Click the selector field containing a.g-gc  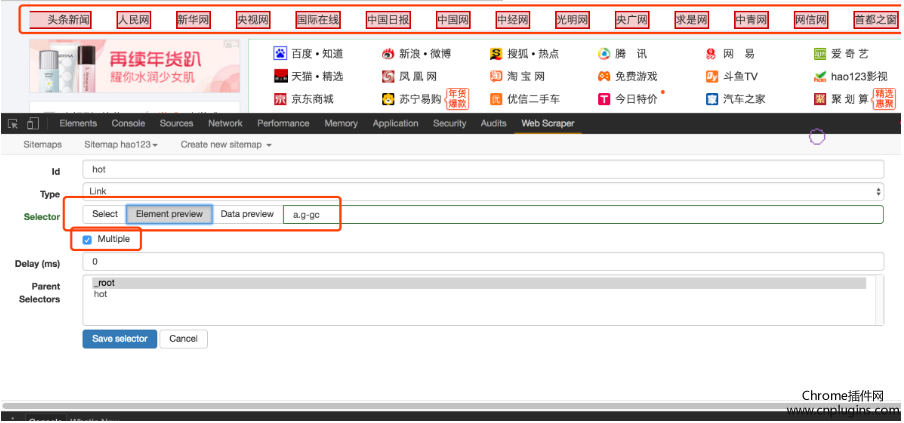(x=583, y=214)
